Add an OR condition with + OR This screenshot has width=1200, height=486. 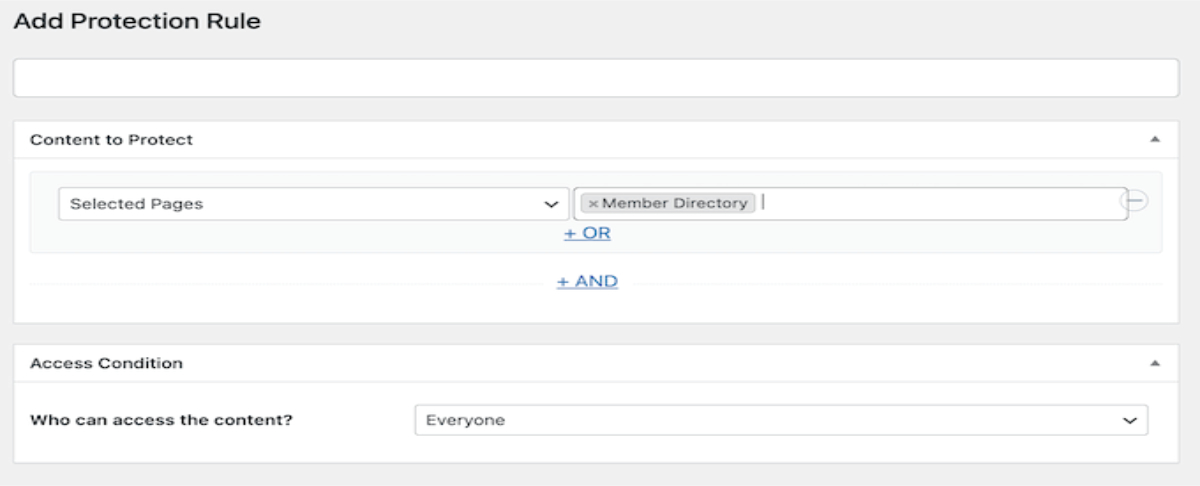(587, 234)
